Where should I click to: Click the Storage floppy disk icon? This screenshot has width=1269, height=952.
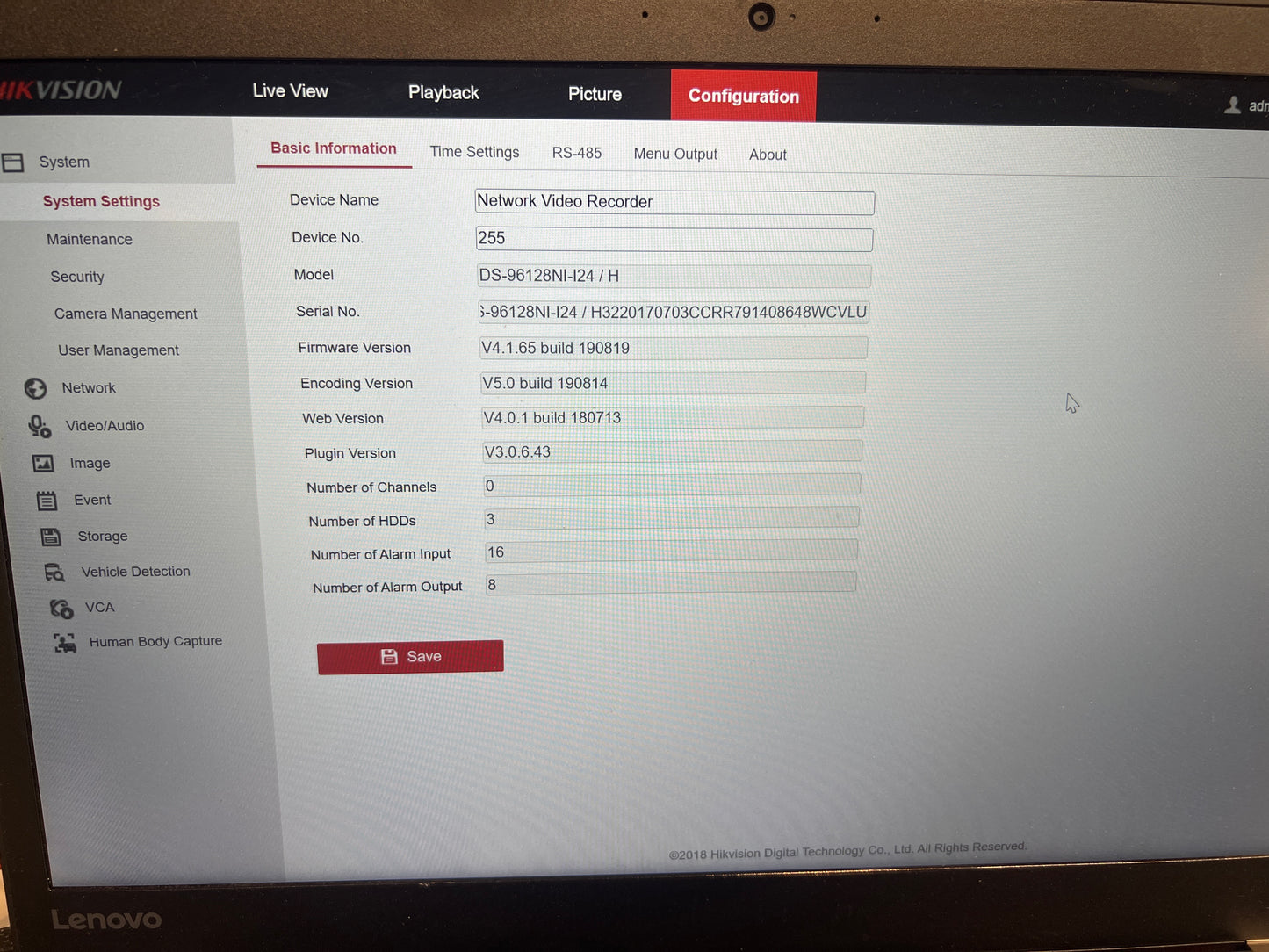[51, 537]
